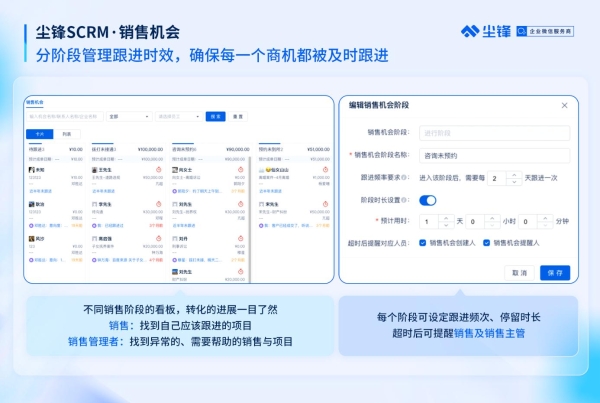
Task: Click timer icon on first ¥51,000.00 column card
Action: click(x=325, y=170)
